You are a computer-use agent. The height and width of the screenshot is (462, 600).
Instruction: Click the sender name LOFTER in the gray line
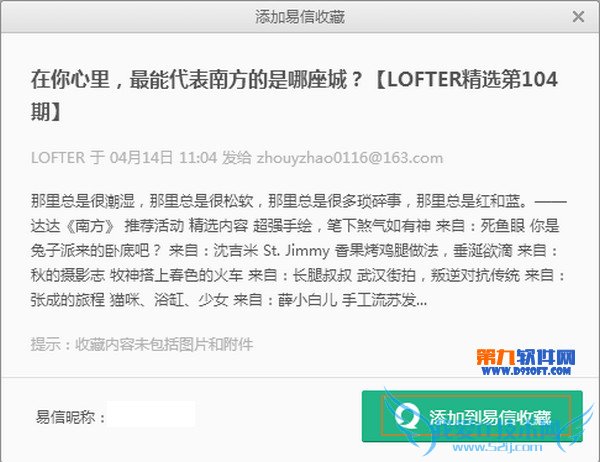click(58, 158)
